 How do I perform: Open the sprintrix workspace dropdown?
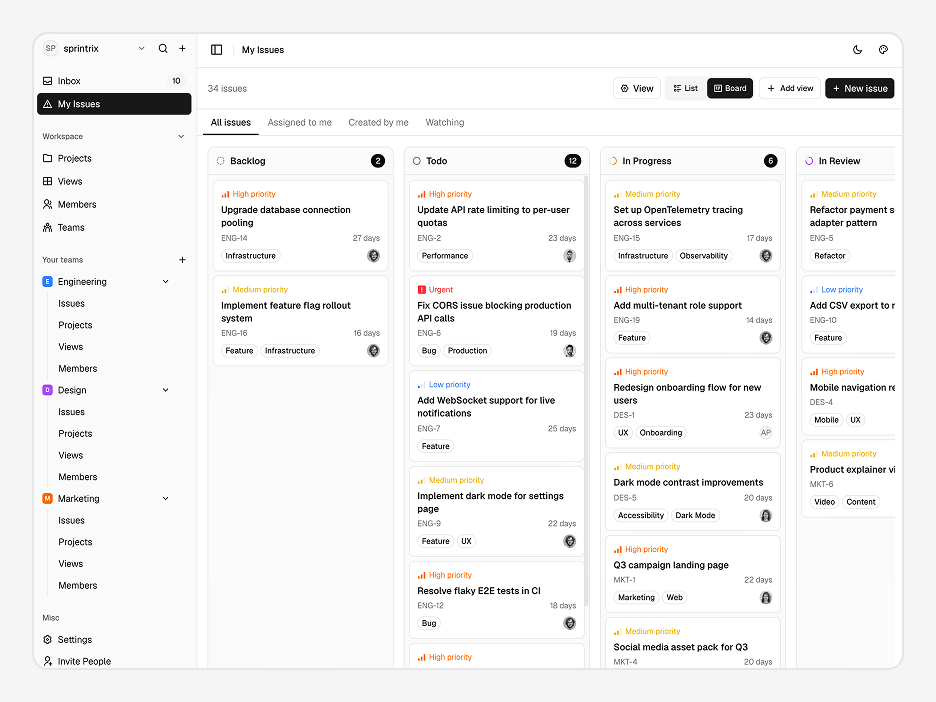pos(141,48)
